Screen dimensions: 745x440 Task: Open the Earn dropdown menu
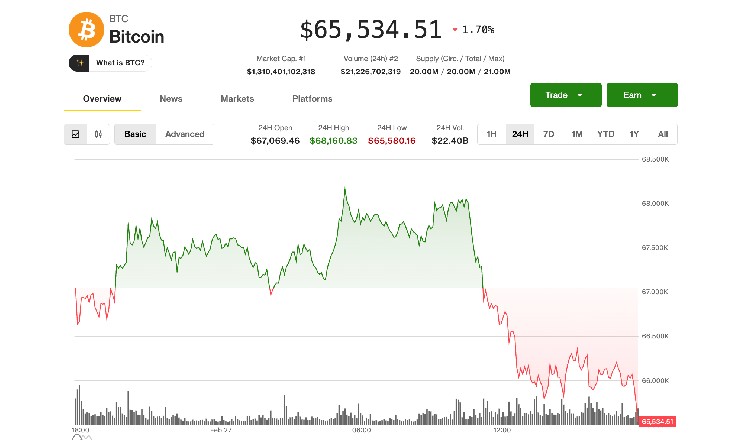[x=641, y=95]
